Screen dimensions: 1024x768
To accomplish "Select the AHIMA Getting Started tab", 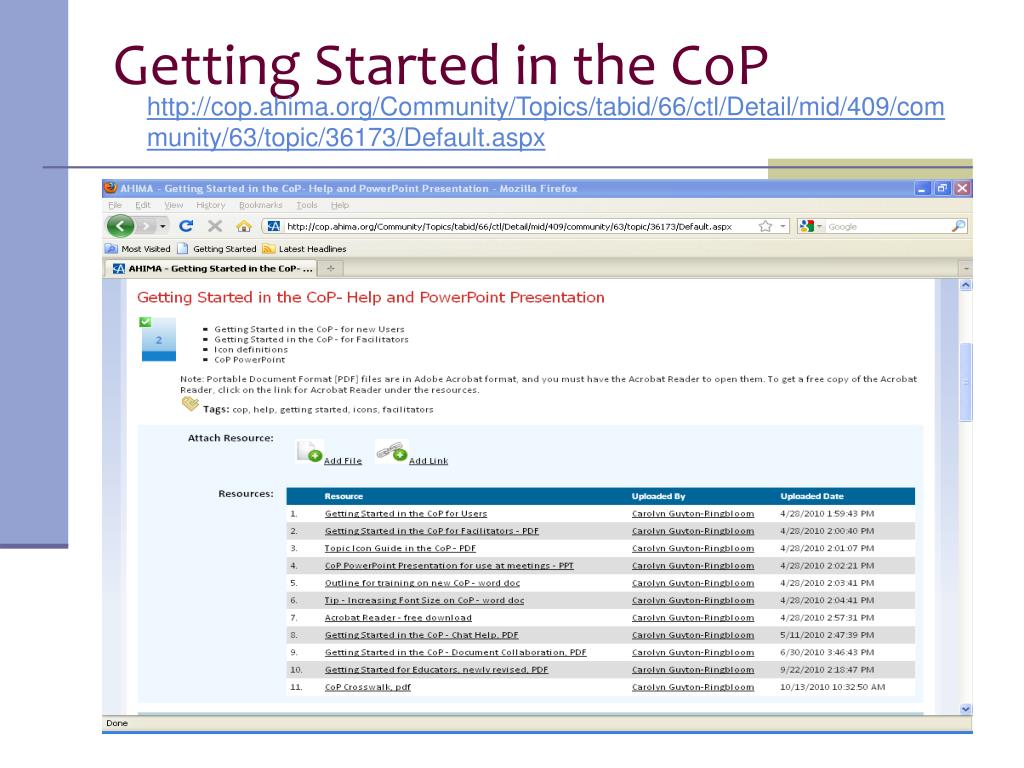I will [x=210, y=268].
